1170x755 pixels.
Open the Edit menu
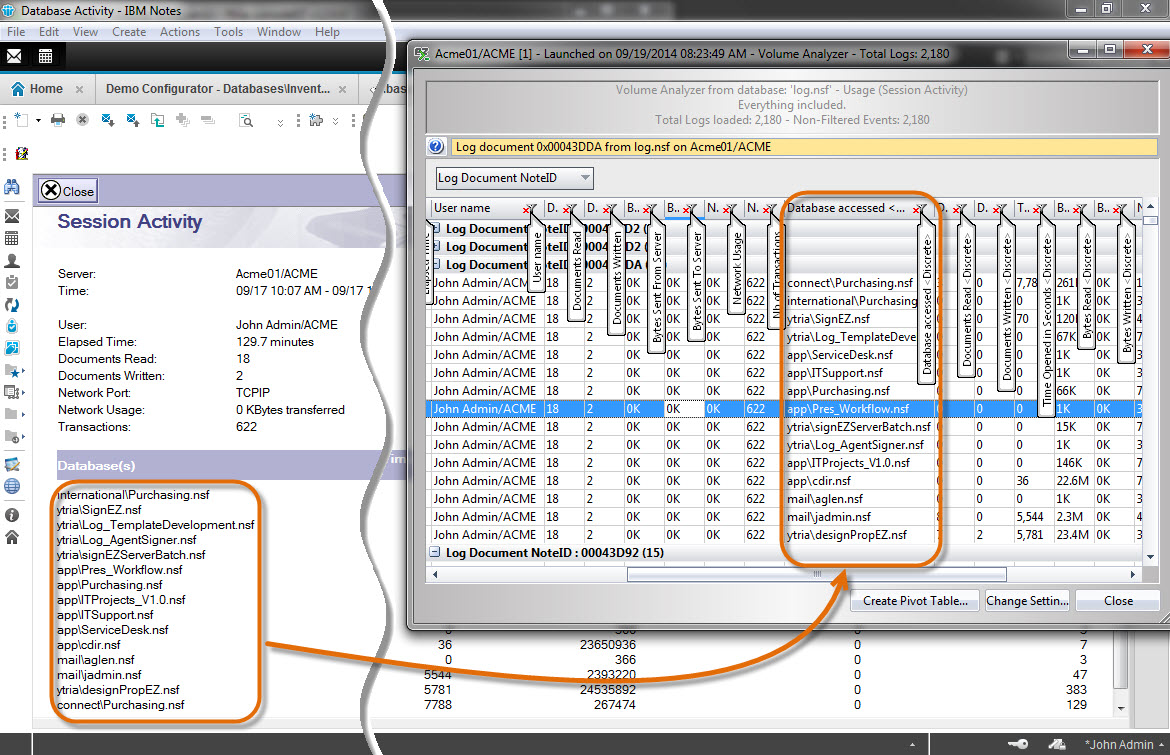coord(49,32)
